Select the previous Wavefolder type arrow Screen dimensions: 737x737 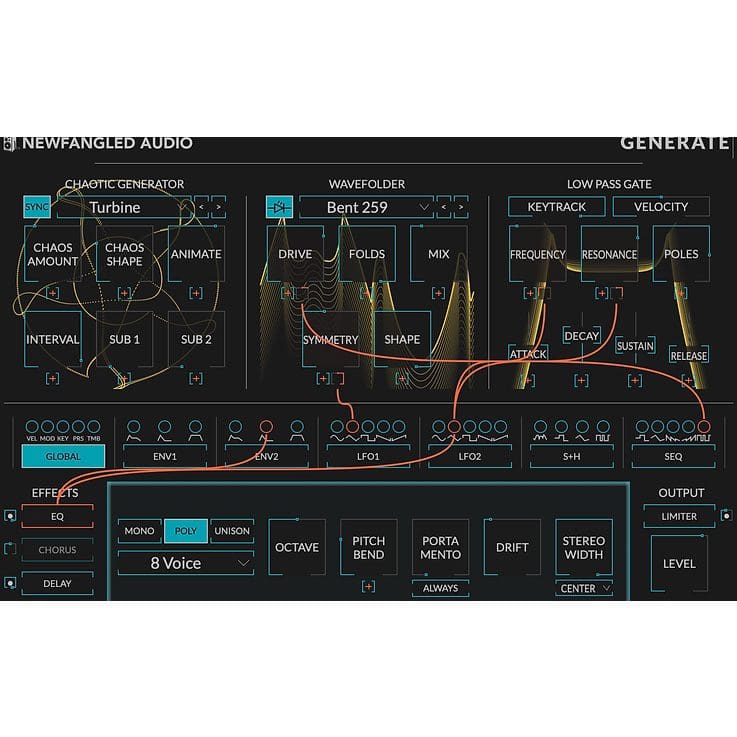[x=444, y=207]
